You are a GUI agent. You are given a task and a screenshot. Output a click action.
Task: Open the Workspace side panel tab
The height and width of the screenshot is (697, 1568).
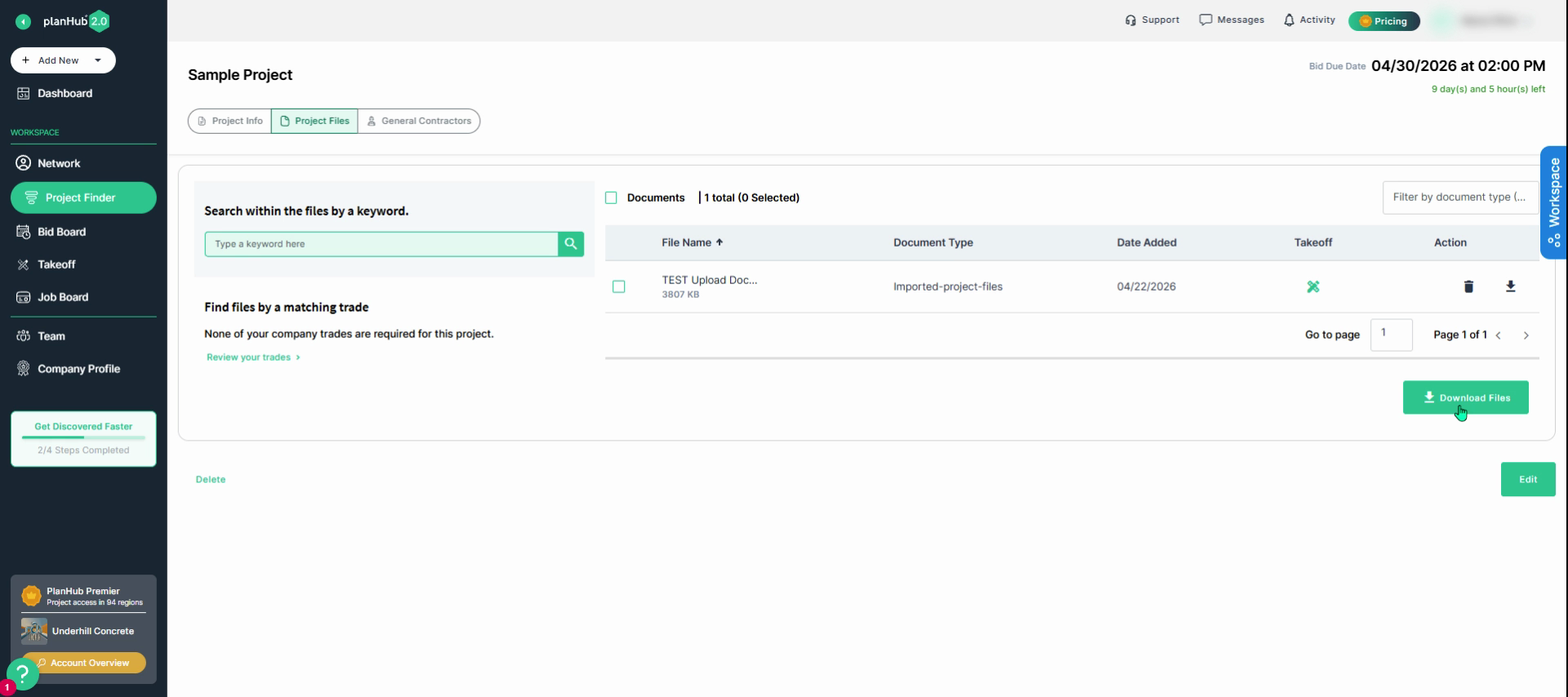(1553, 202)
